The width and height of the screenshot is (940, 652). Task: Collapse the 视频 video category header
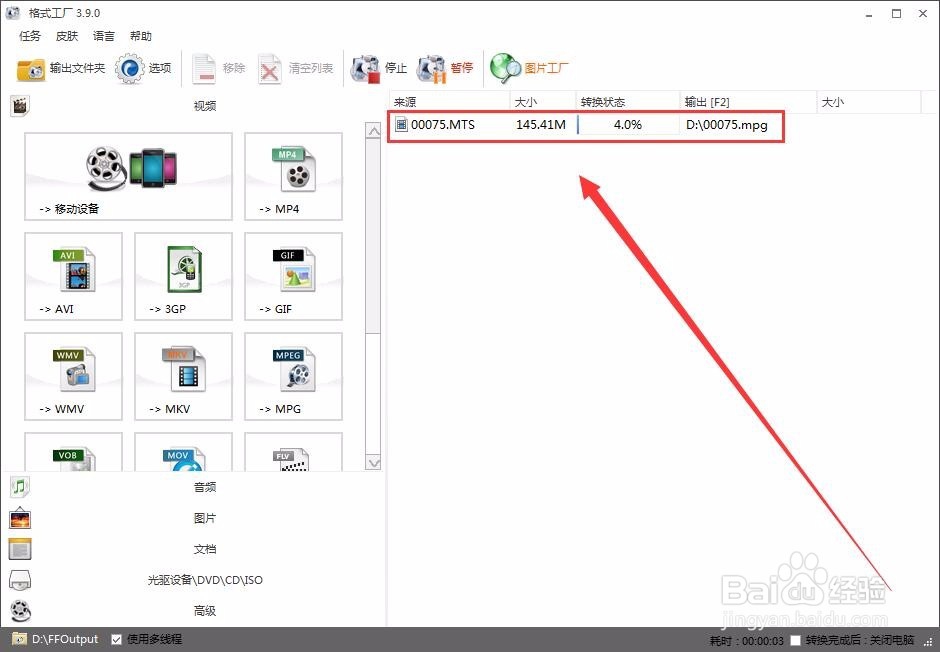[x=204, y=106]
